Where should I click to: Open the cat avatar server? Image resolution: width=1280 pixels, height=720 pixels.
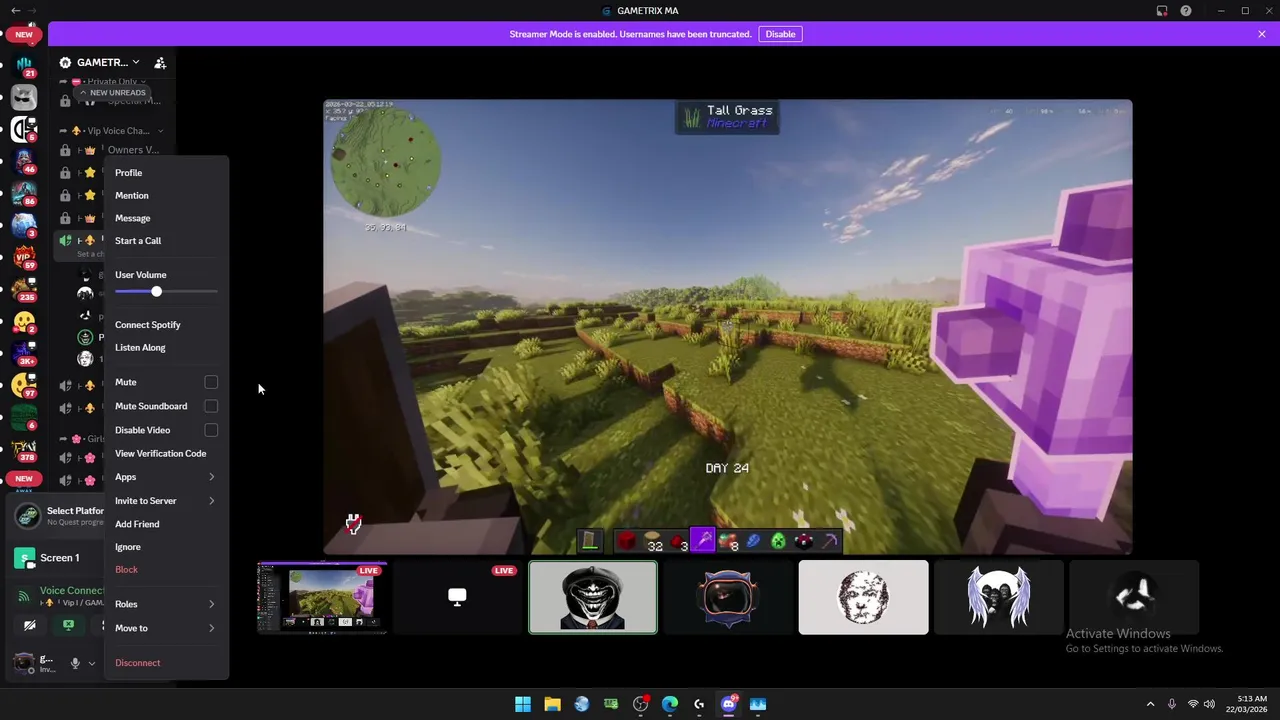pyautogui.click(x=24, y=97)
